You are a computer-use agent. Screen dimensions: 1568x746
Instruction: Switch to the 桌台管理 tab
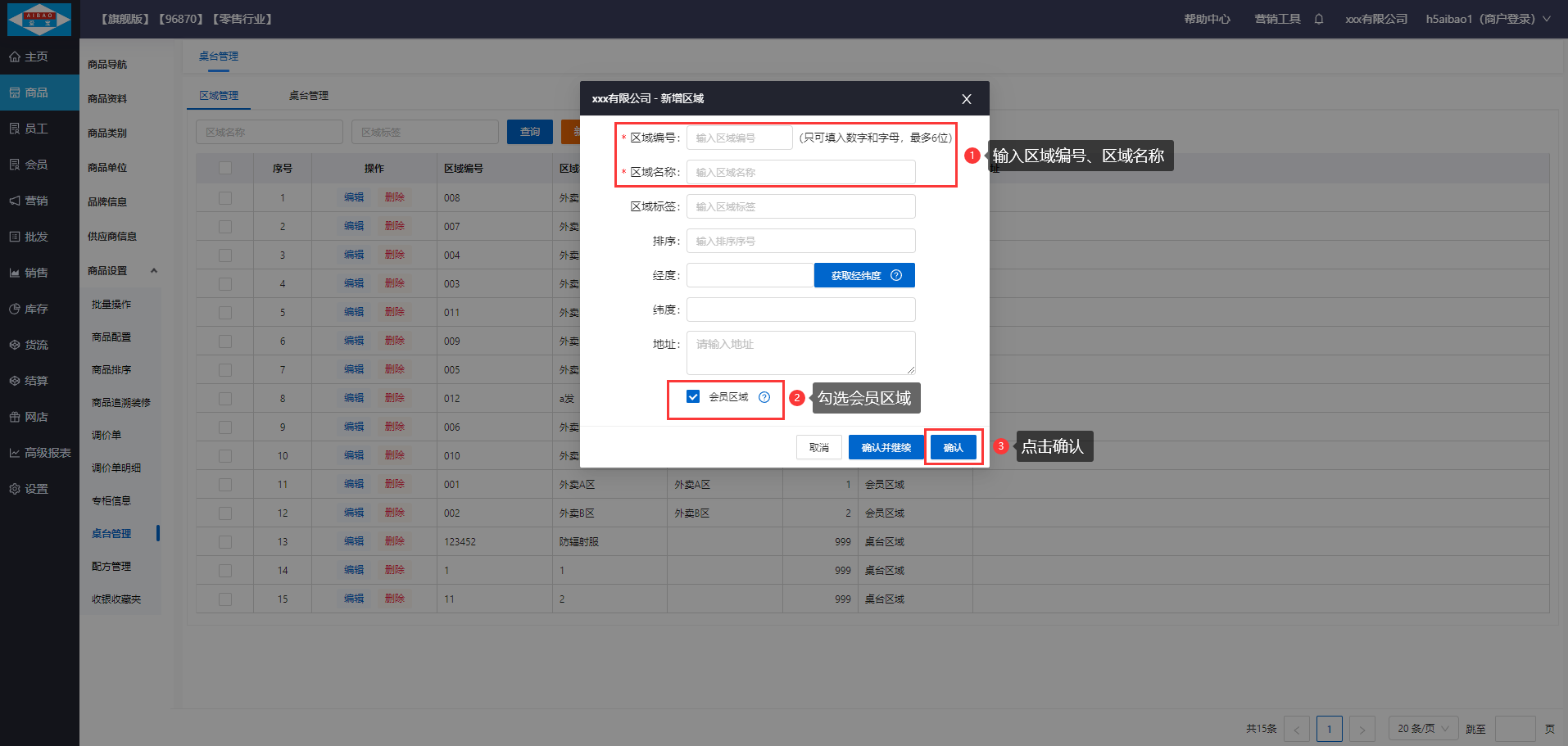[x=308, y=96]
